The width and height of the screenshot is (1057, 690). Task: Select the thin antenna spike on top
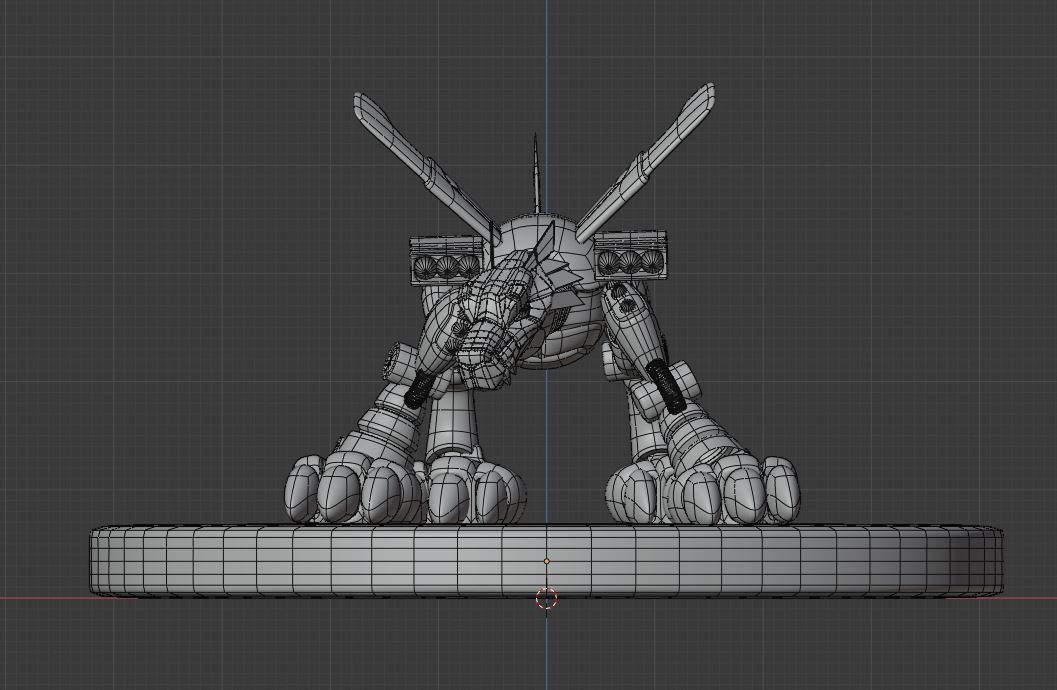pyautogui.click(x=535, y=172)
